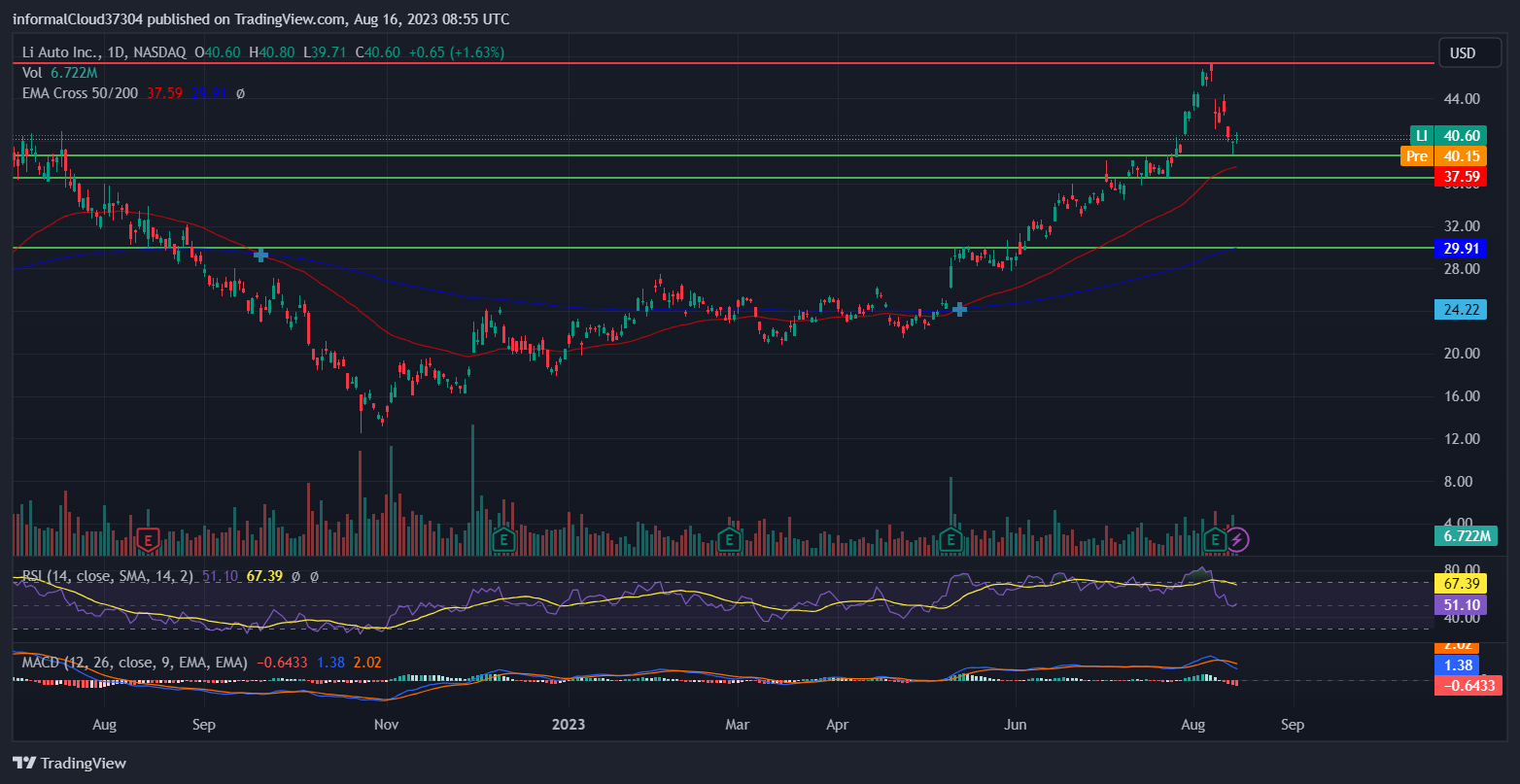1520x784 pixels.
Task: Click the red -0.6433 MACD histogram label
Action: [1467, 685]
